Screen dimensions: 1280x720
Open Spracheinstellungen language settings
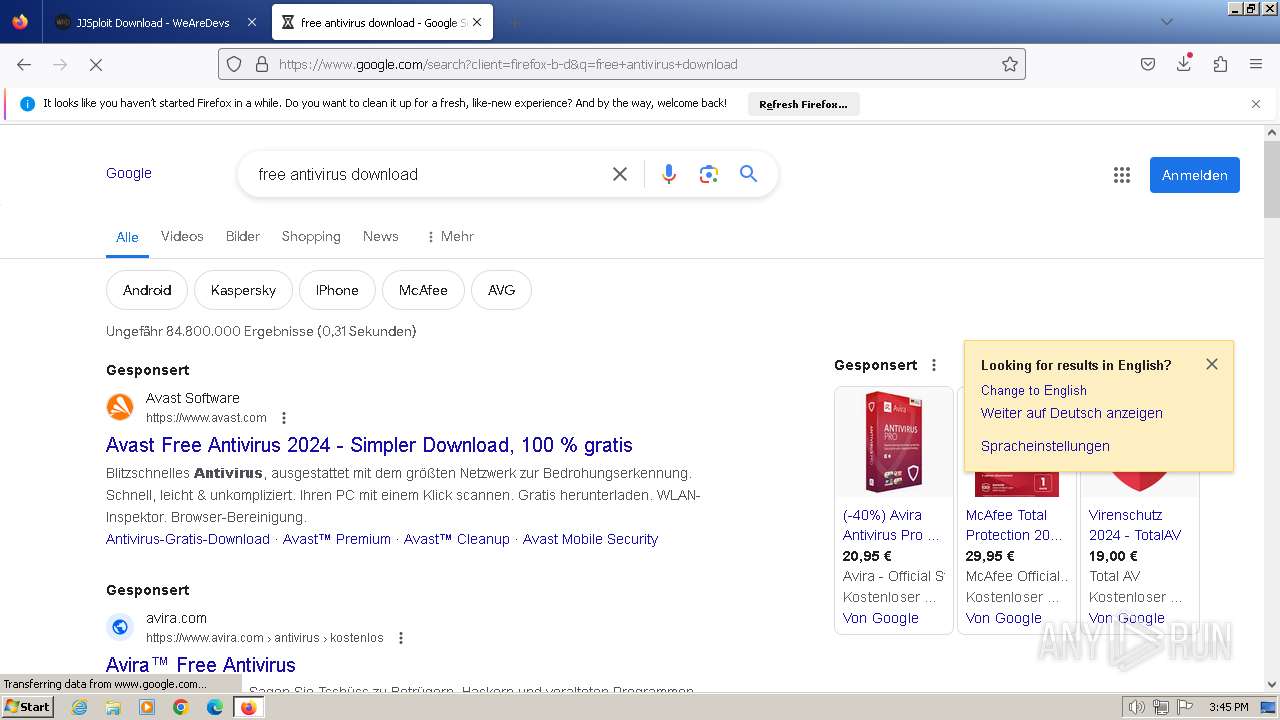click(1045, 446)
